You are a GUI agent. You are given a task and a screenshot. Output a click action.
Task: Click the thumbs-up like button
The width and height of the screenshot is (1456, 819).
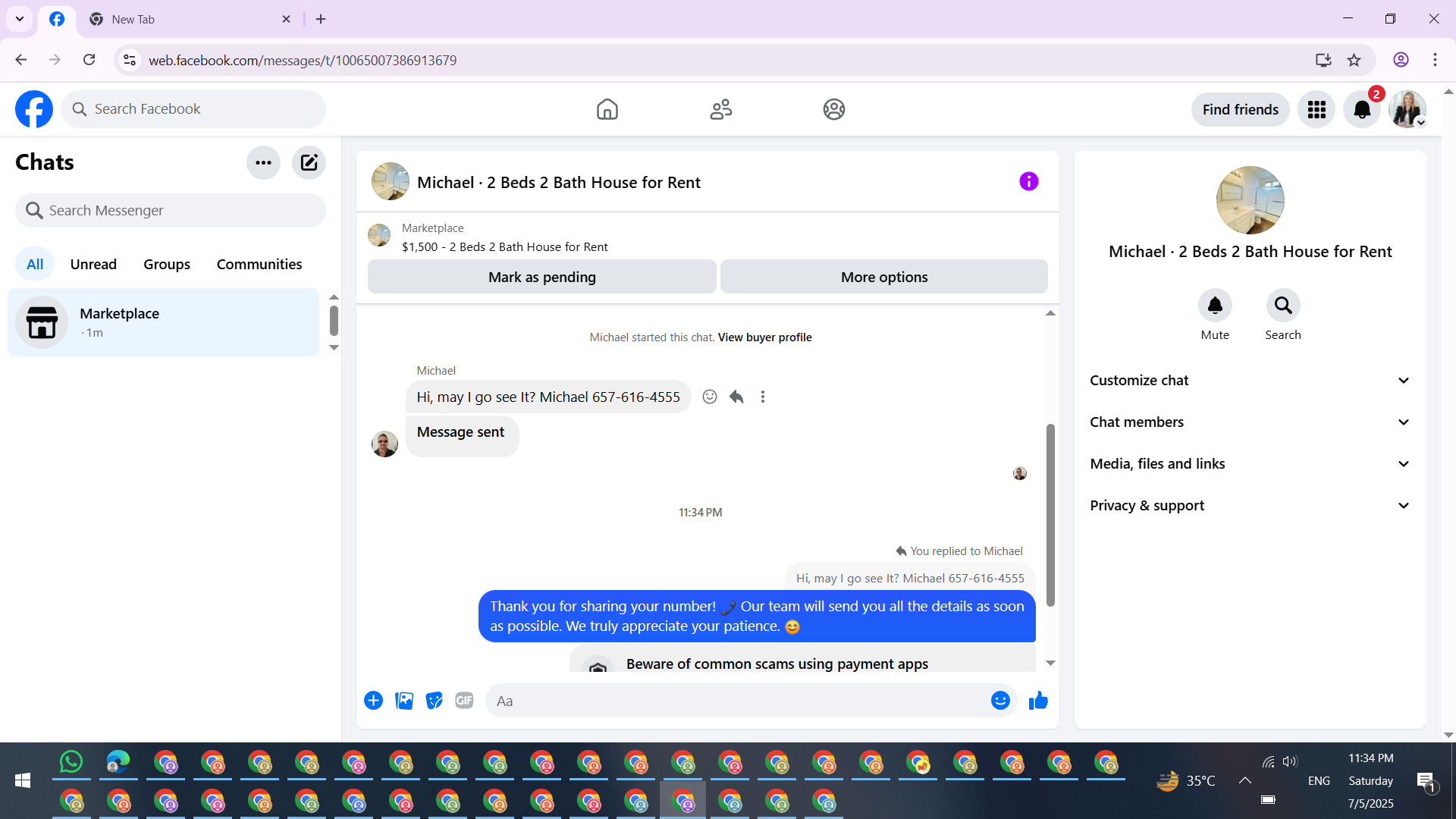(1038, 701)
